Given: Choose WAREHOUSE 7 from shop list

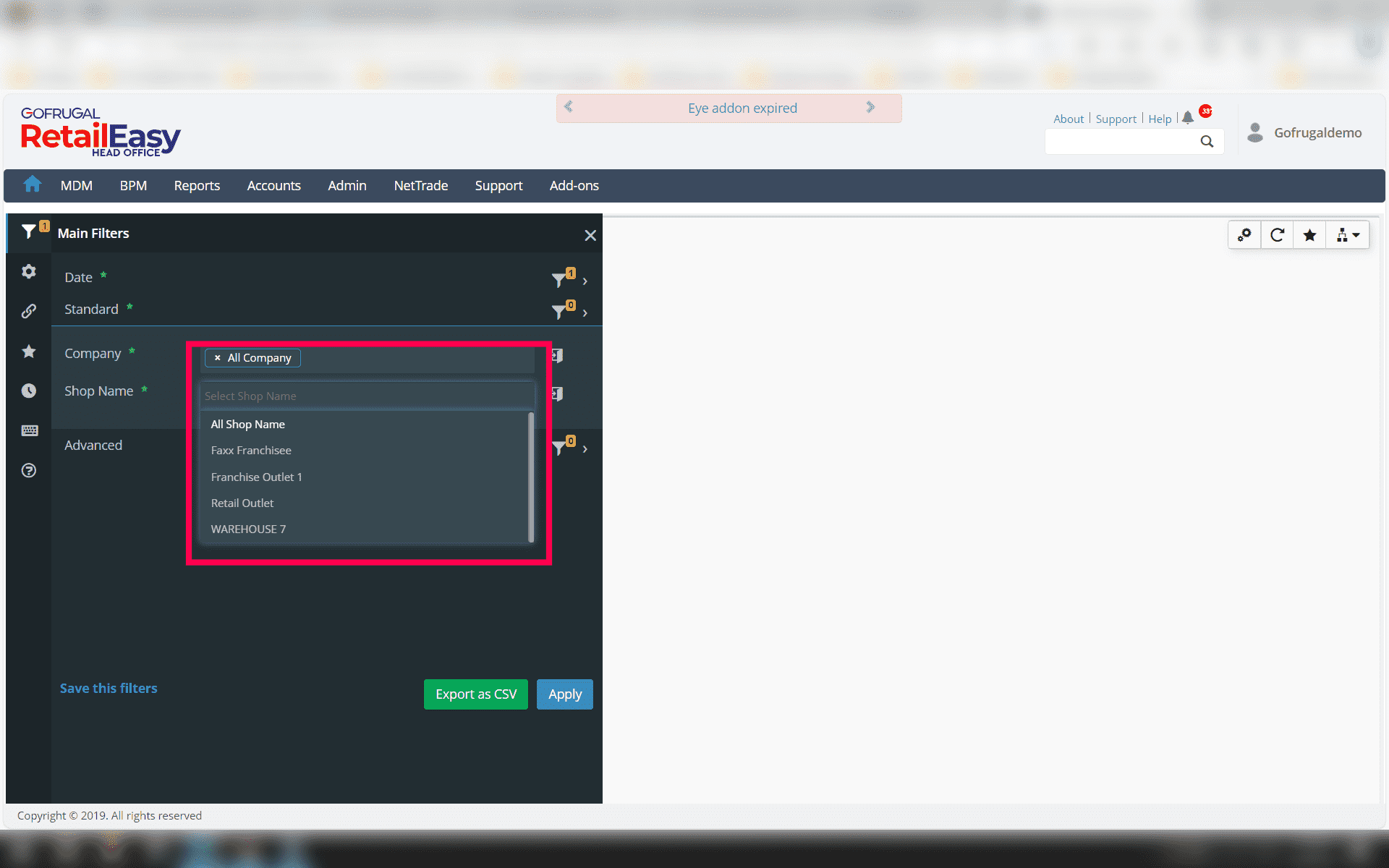Looking at the screenshot, I should click(248, 529).
